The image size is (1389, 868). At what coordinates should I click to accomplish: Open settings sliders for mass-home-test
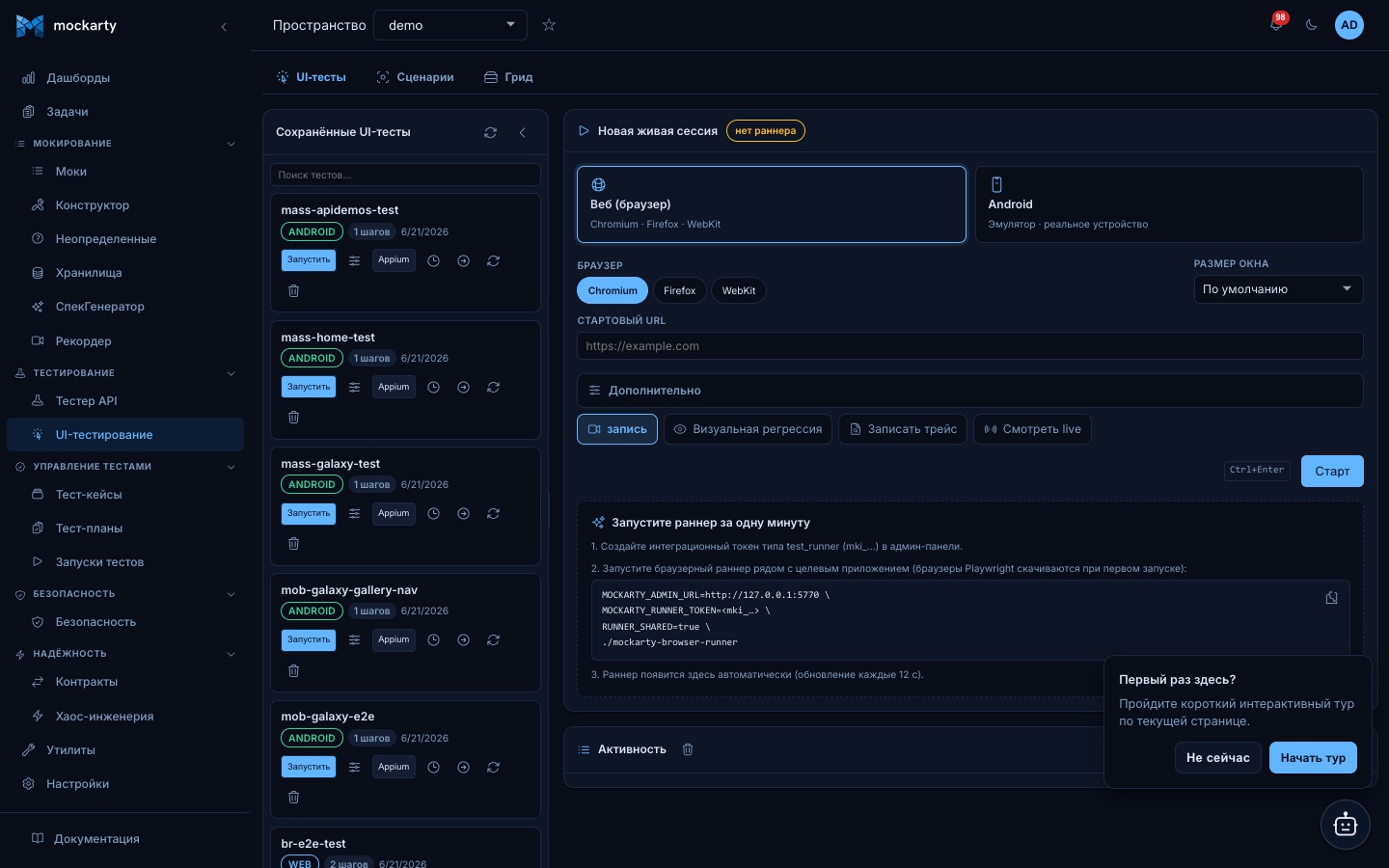click(x=354, y=387)
